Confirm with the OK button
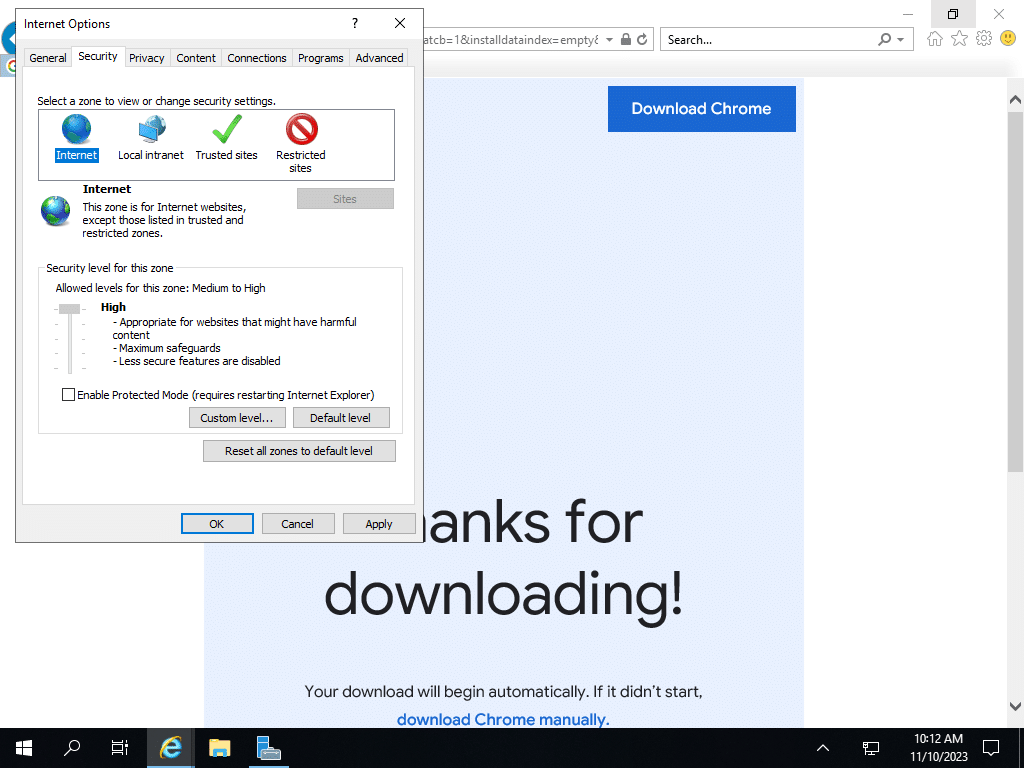Screen dimensions: 1024x768 tap(217, 524)
